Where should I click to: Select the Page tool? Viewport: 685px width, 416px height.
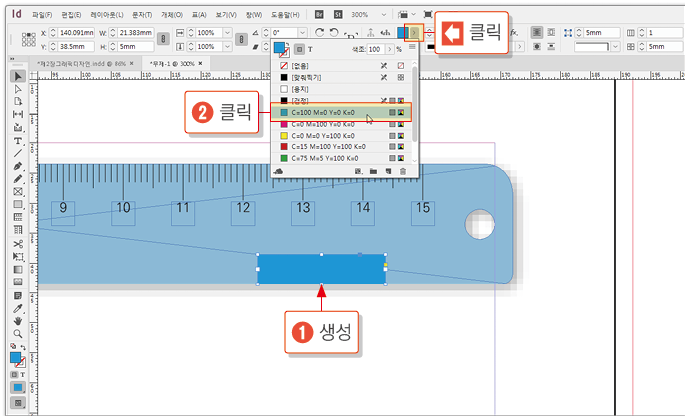click(18, 101)
